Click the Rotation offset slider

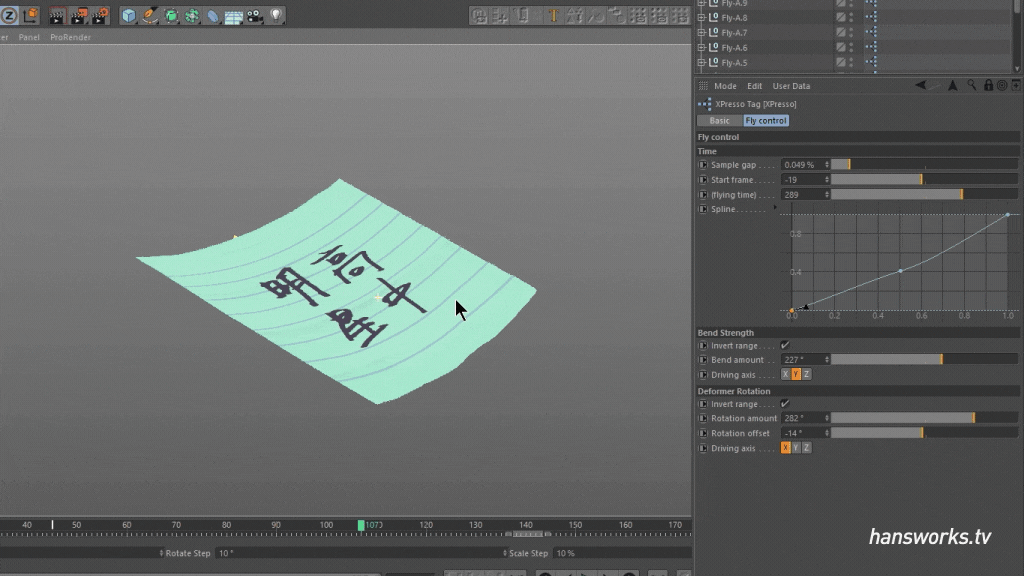pos(924,433)
